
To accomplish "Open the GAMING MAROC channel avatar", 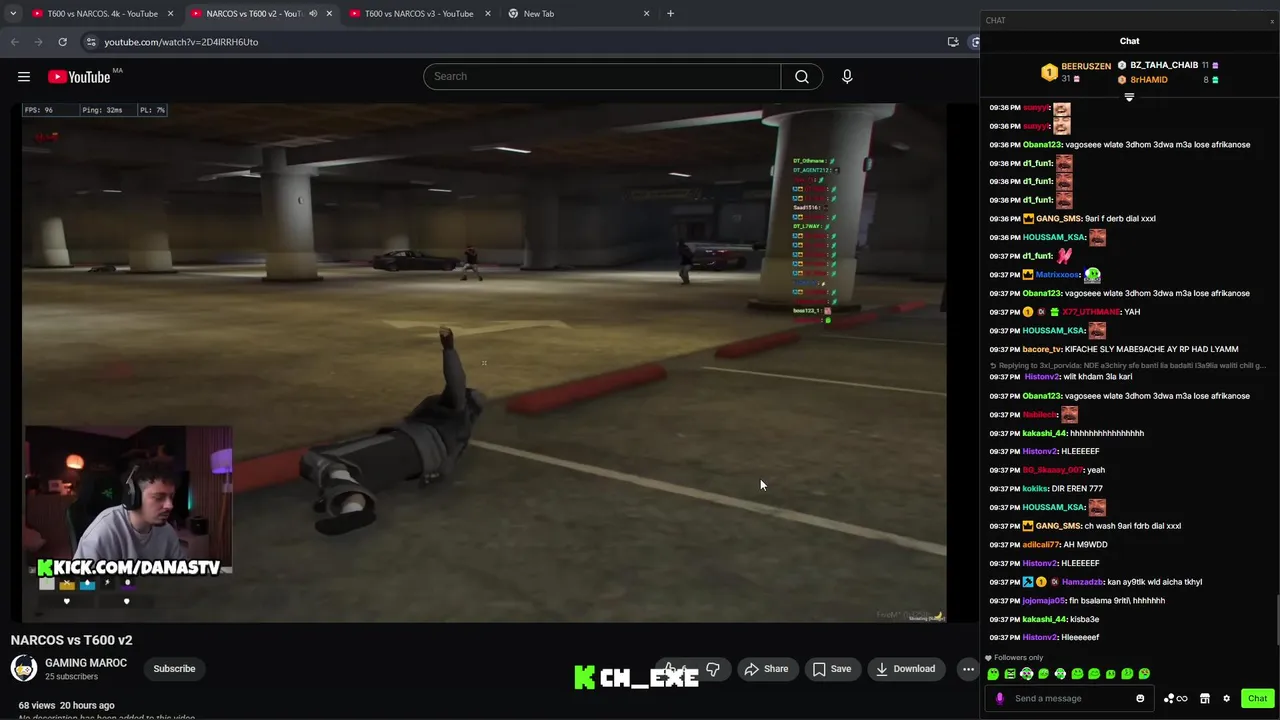I will 24,668.
